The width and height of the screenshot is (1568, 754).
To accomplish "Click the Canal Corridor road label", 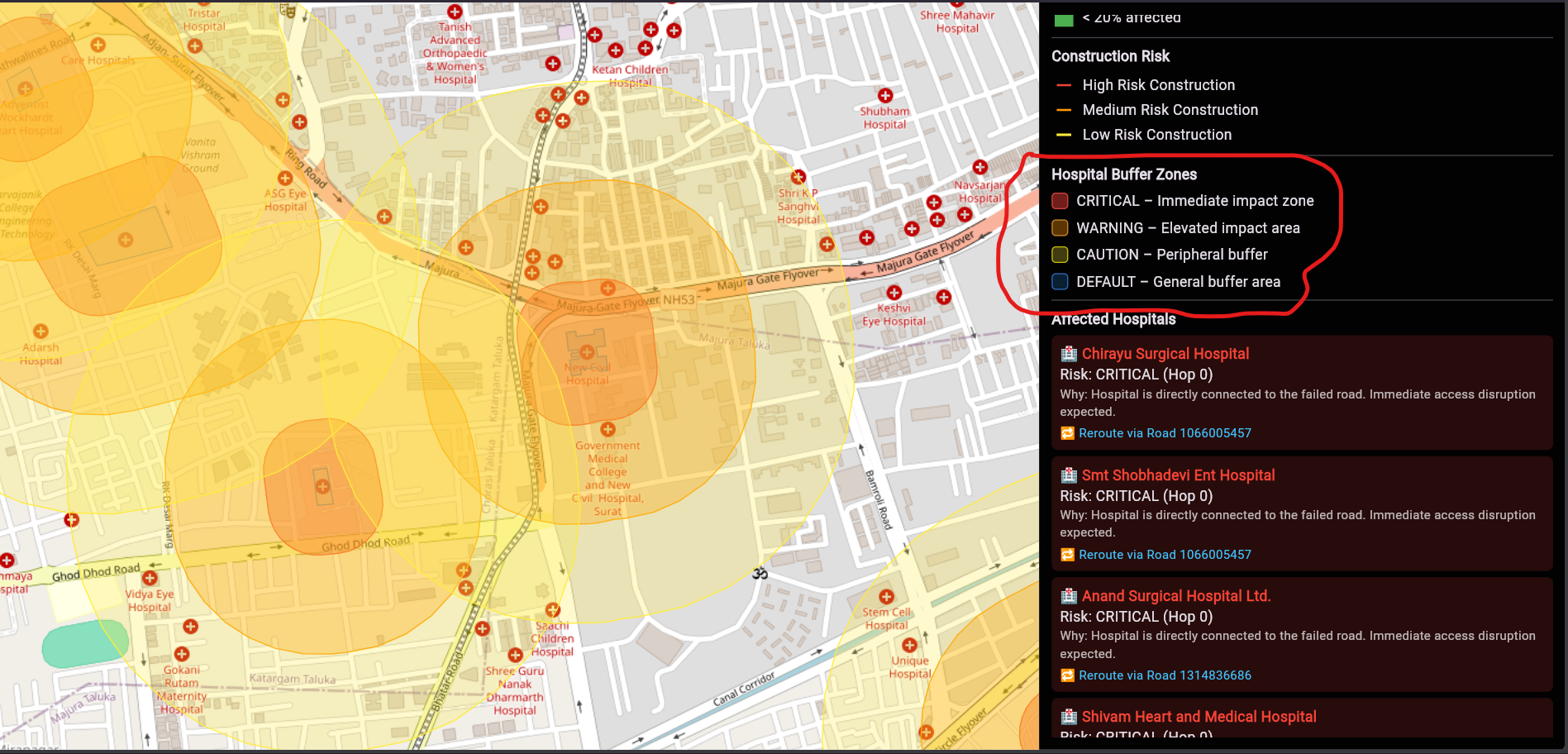I will 744,689.
